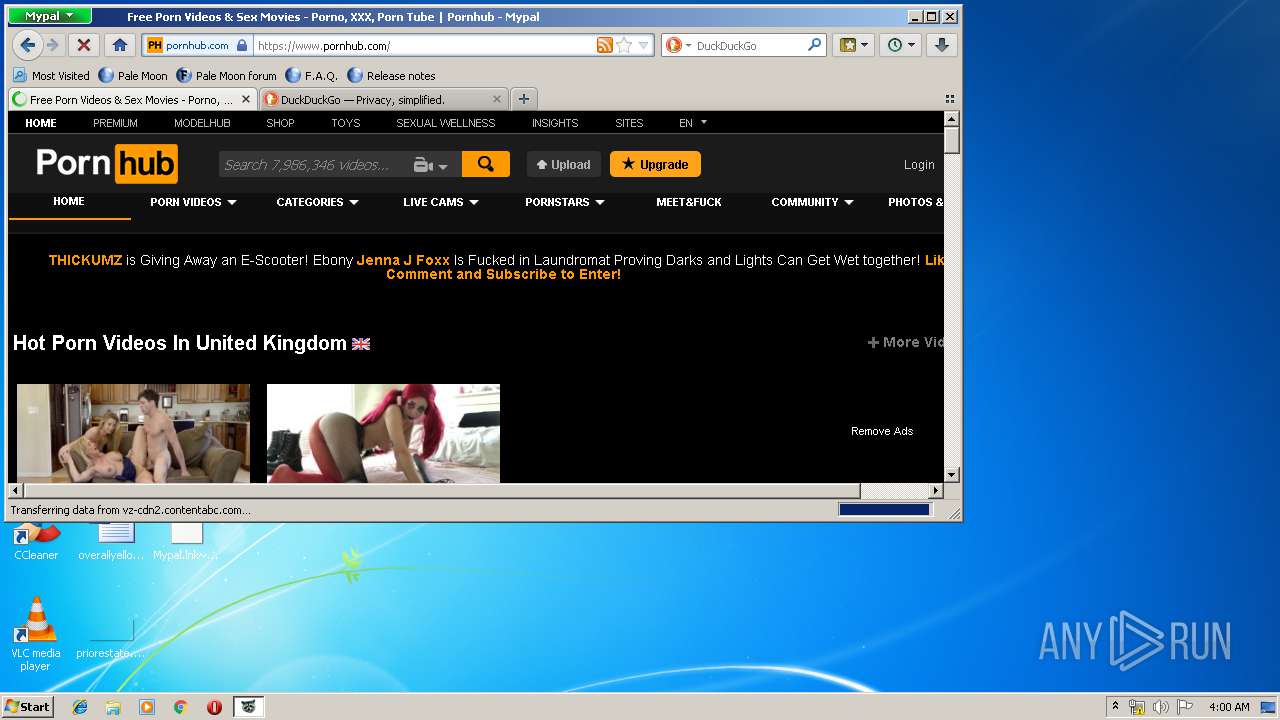Image resolution: width=1280 pixels, height=720 pixels.
Task: Open the DuckDuckGo search engine selector
Action: 678,45
